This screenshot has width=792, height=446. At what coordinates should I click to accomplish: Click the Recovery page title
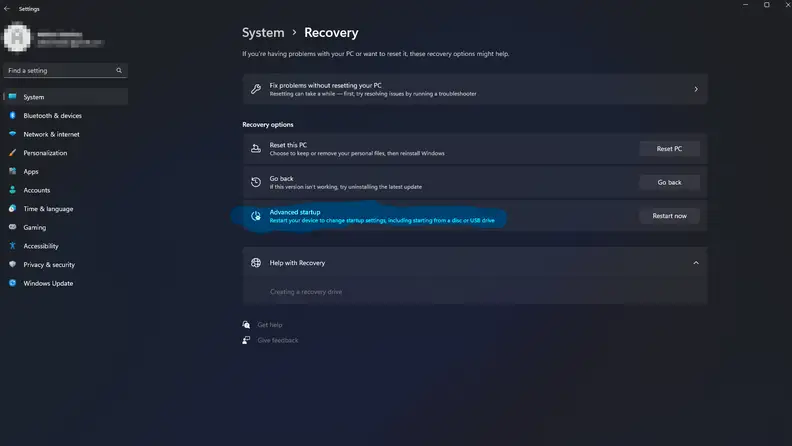[x=331, y=32]
